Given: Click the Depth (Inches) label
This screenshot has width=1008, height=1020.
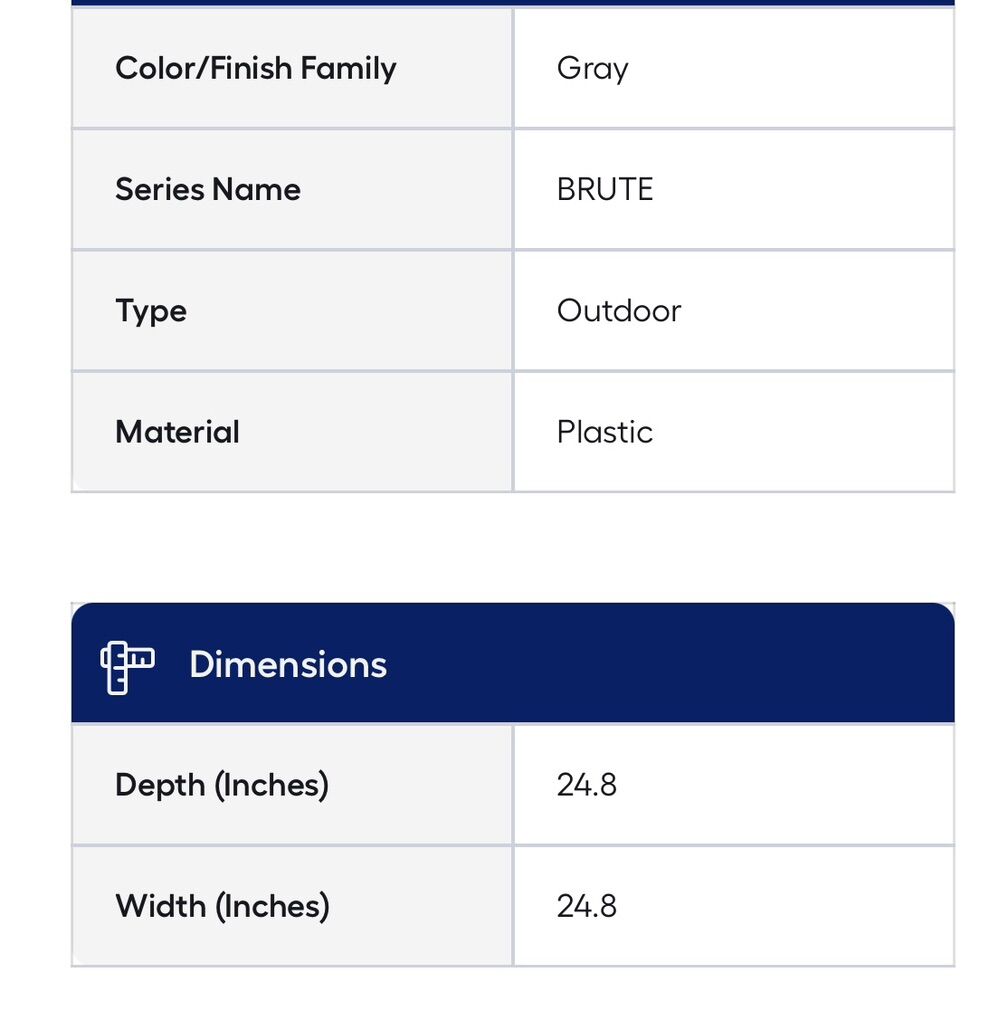Looking at the screenshot, I should coord(221,785).
